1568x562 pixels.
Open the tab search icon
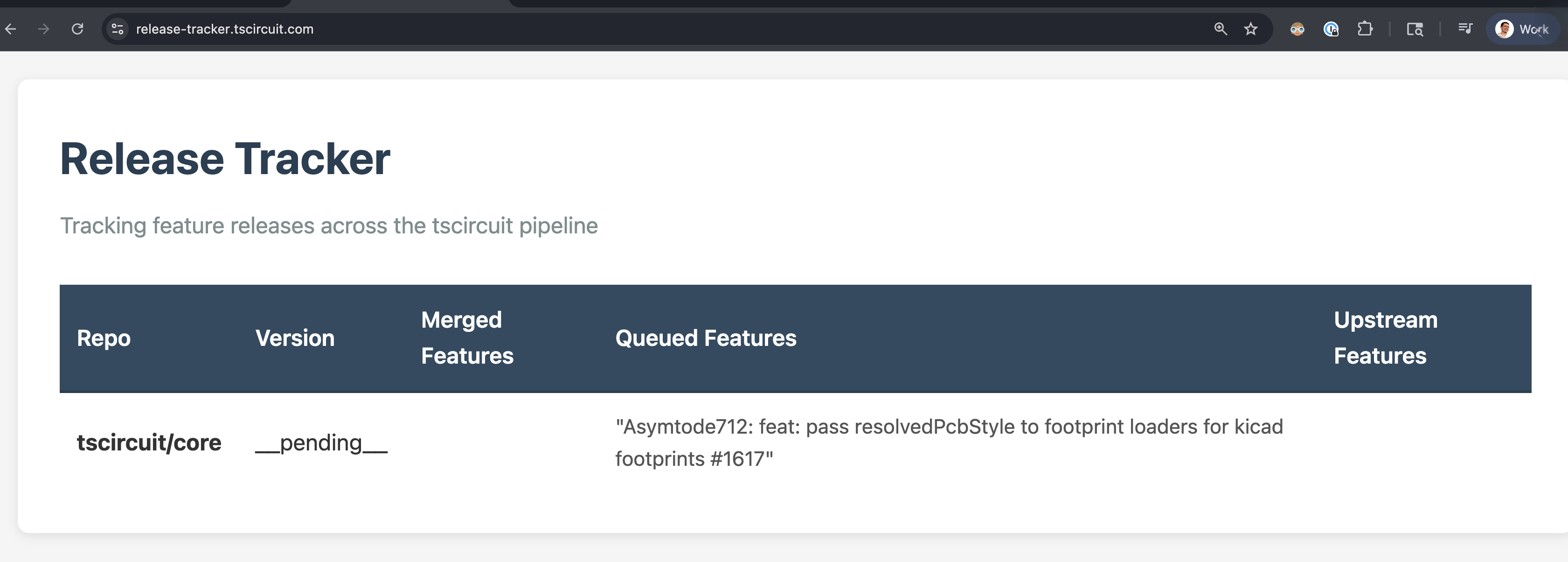tap(1415, 28)
